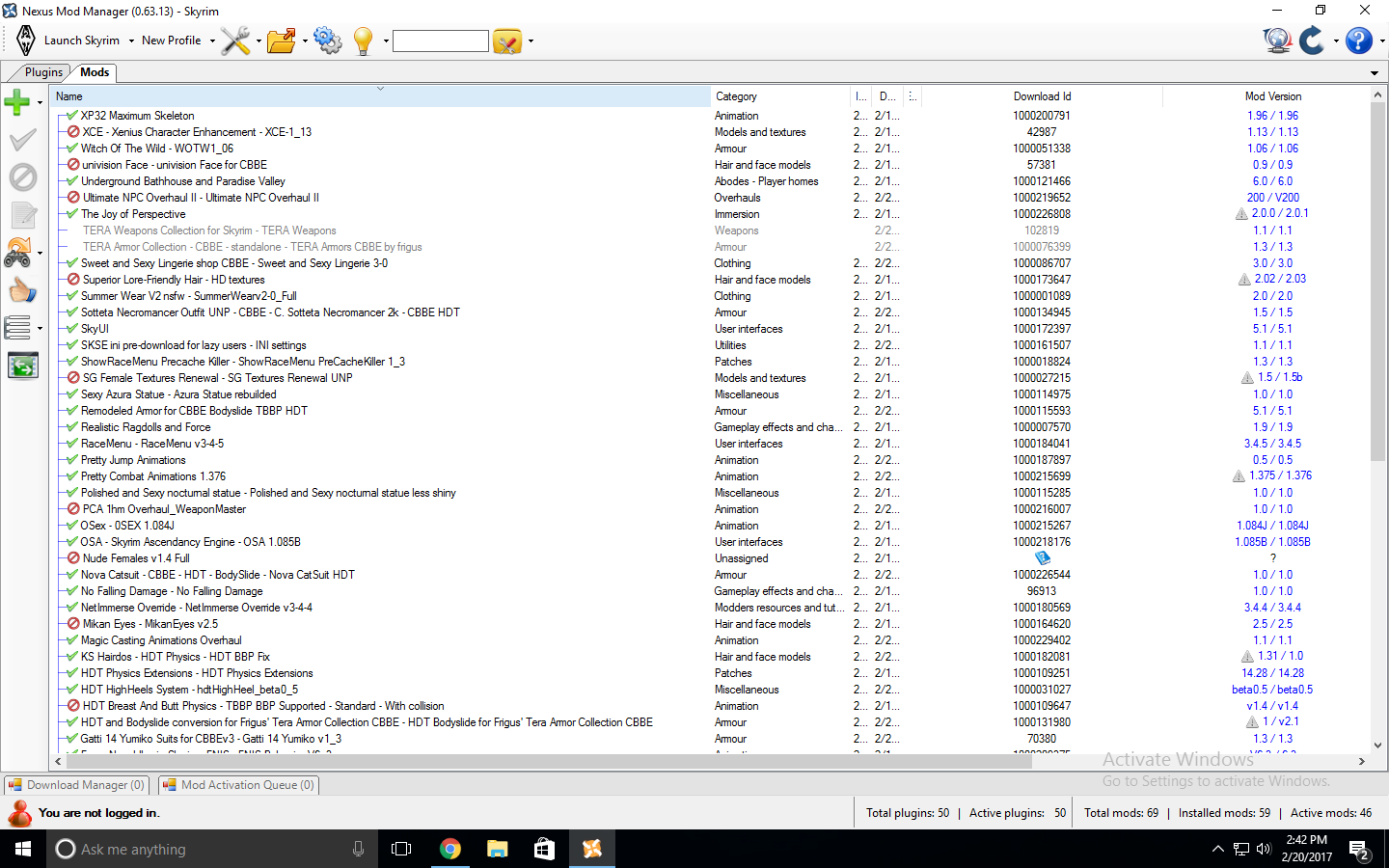Viewport: 1389px width, 868px height.
Task: Open dropdown arrow beside open folder icon
Action: (305, 41)
